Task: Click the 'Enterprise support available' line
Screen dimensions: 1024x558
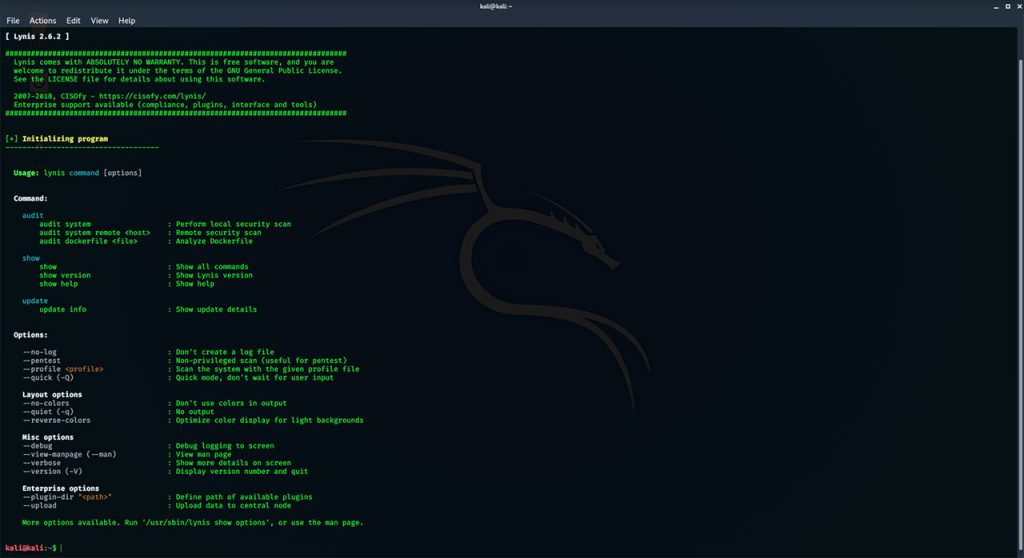Action: click(x=165, y=105)
